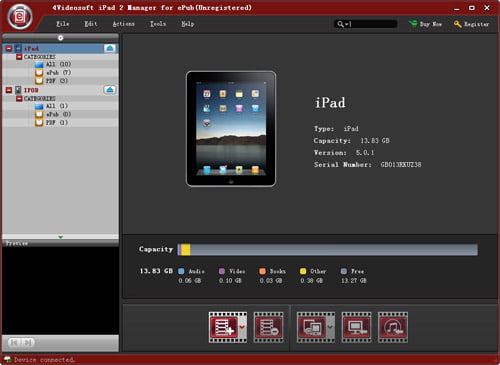The image size is (500, 365).
Task: Click the eject button for IPOD
Action: [110, 90]
